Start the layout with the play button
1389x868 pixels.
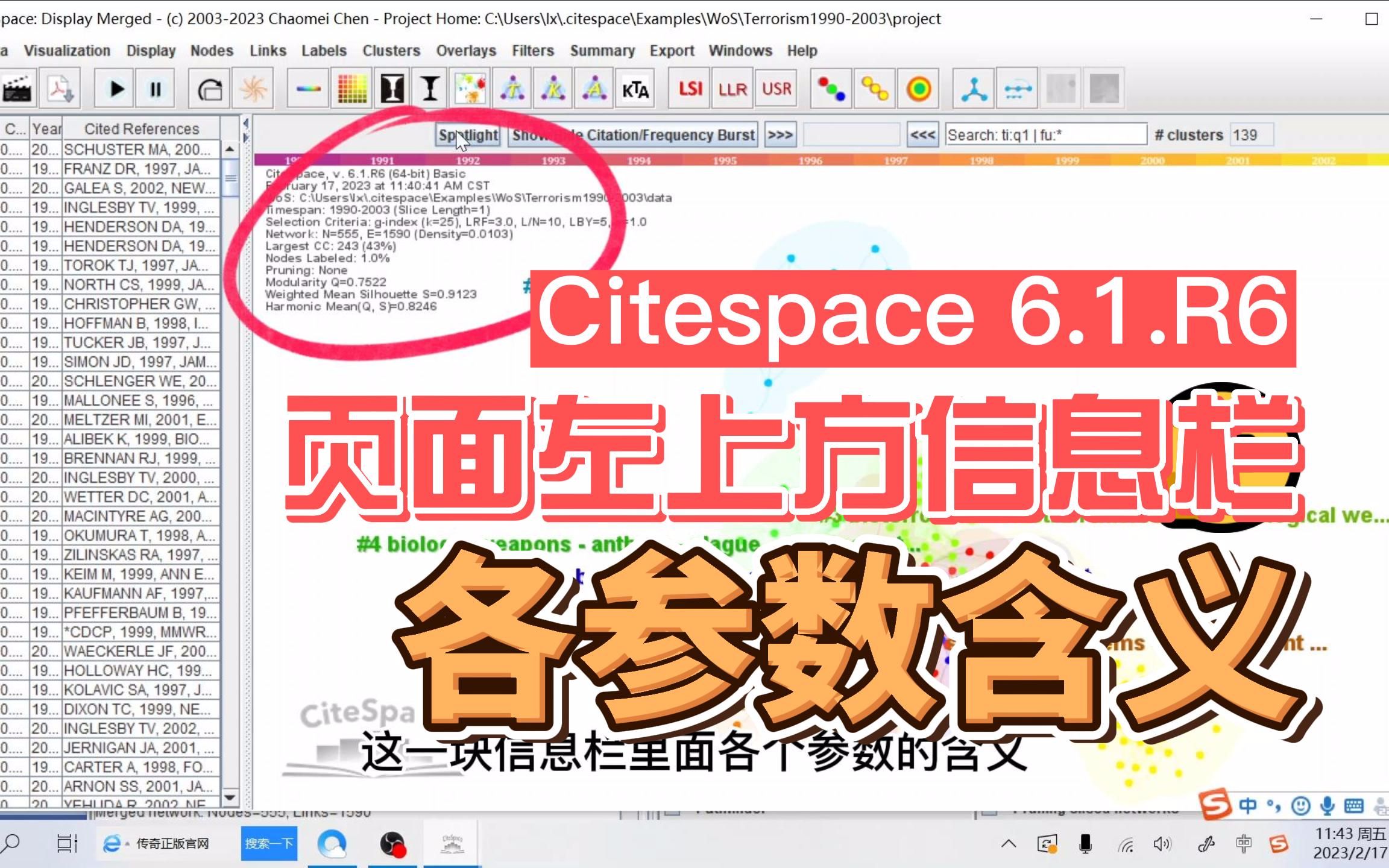tap(115, 89)
